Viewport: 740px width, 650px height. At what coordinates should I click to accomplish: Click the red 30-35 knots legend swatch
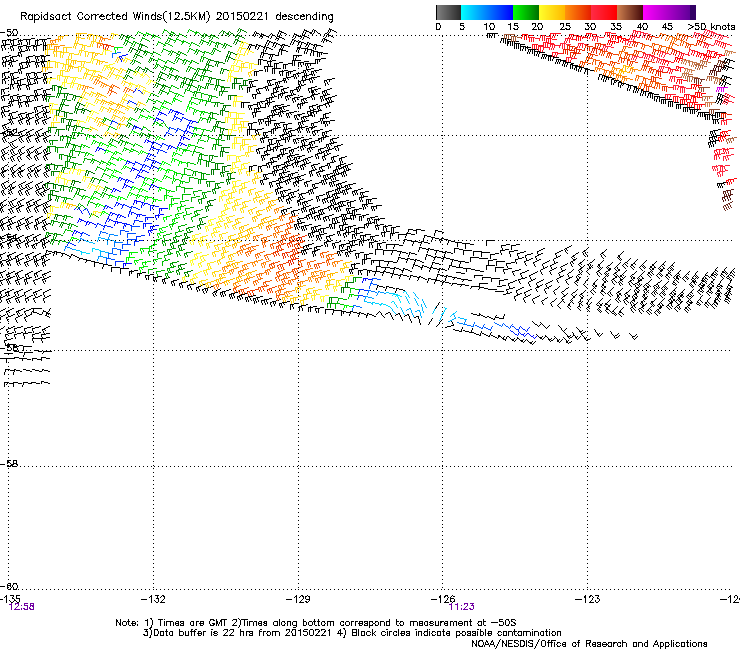click(x=604, y=12)
